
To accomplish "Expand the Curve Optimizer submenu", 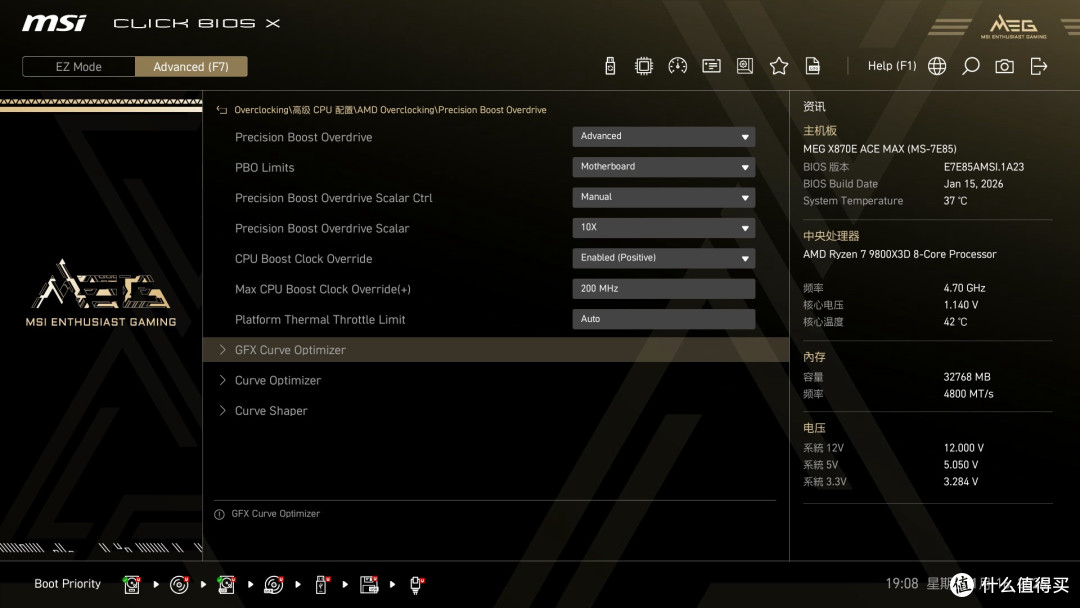I will [496, 380].
